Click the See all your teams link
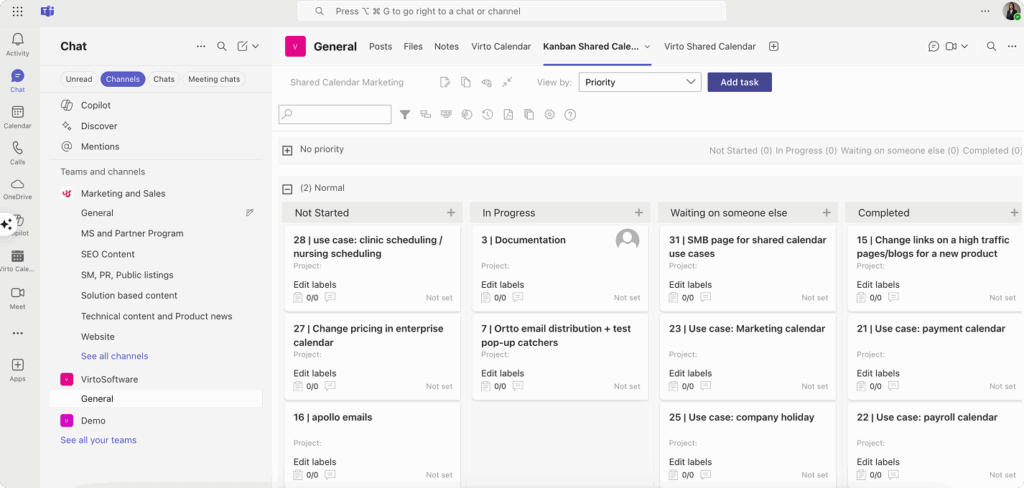This screenshot has width=1024, height=488. click(x=99, y=440)
